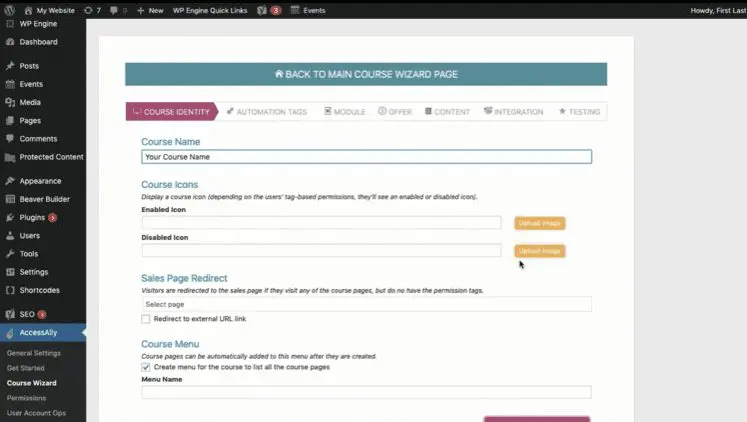Click the Events calendar icon in admin bar
The image size is (747, 422).
[x=295, y=10]
